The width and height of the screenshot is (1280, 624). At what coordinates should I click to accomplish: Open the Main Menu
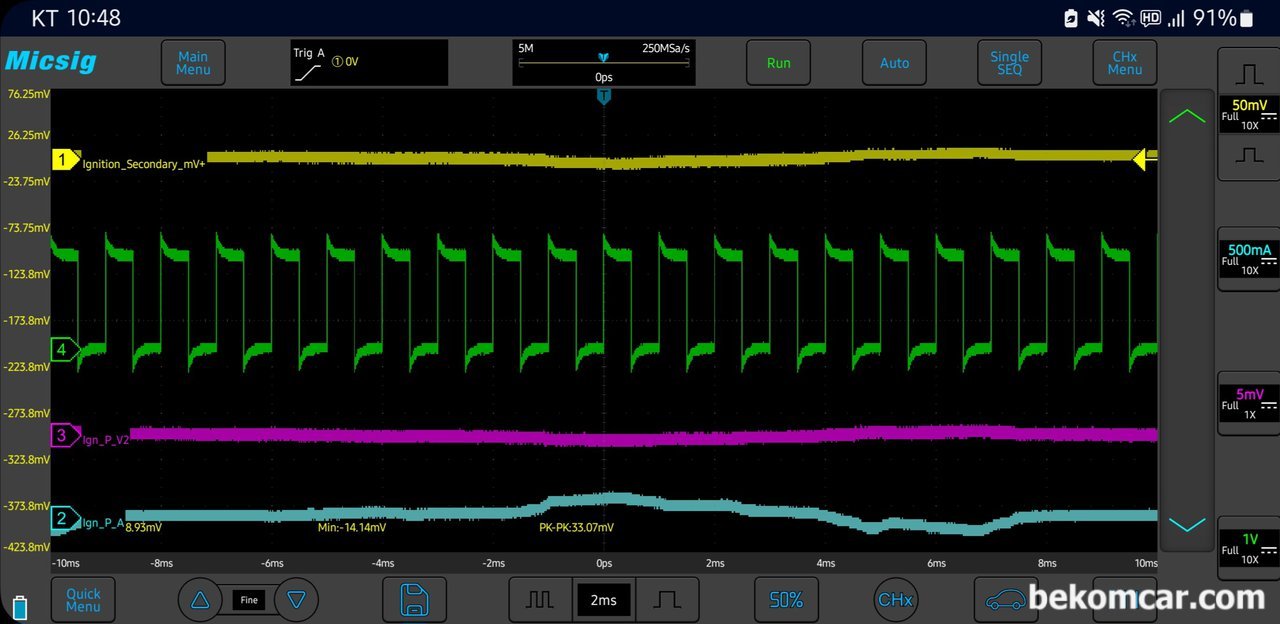pyautogui.click(x=193, y=63)
